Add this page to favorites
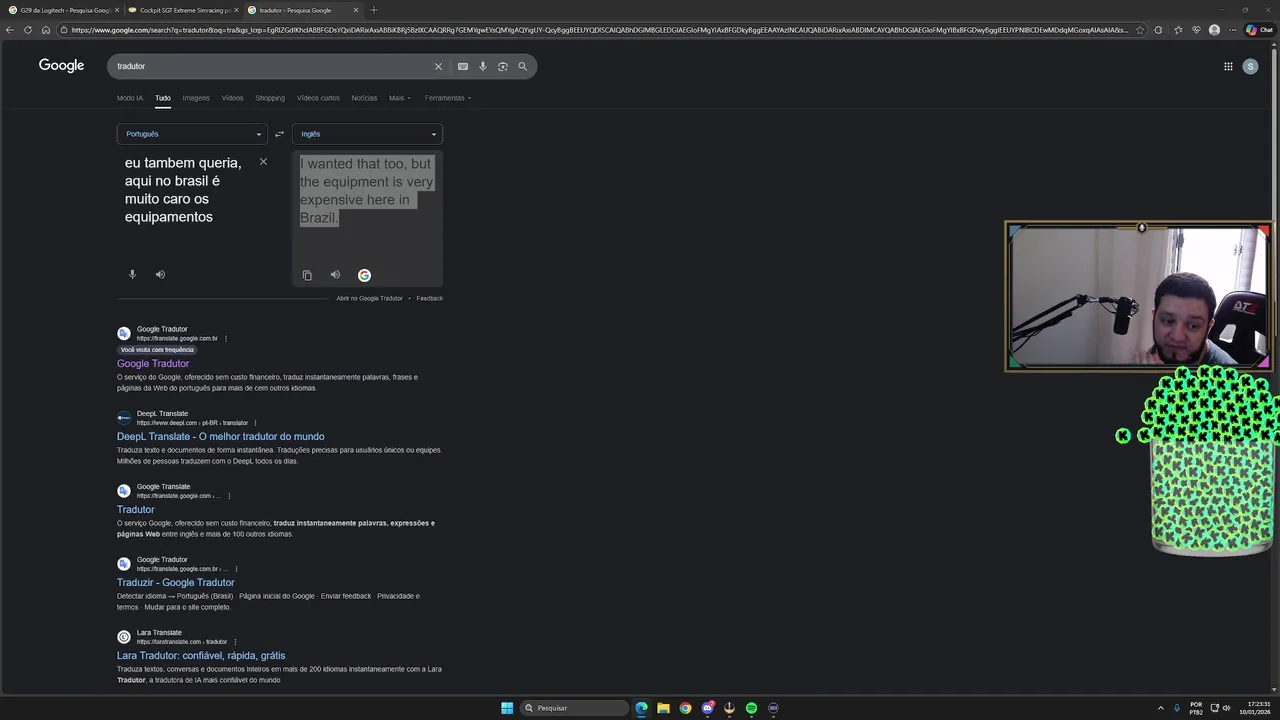 click(x=1140, y=30)
